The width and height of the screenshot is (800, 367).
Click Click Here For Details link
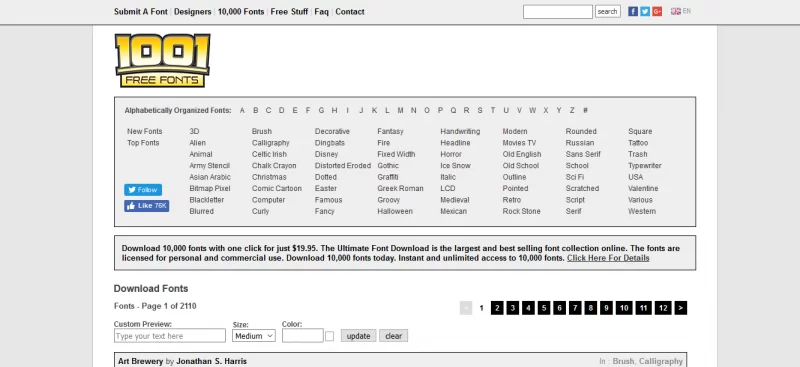pyautogui.click(x=608, y=258)
